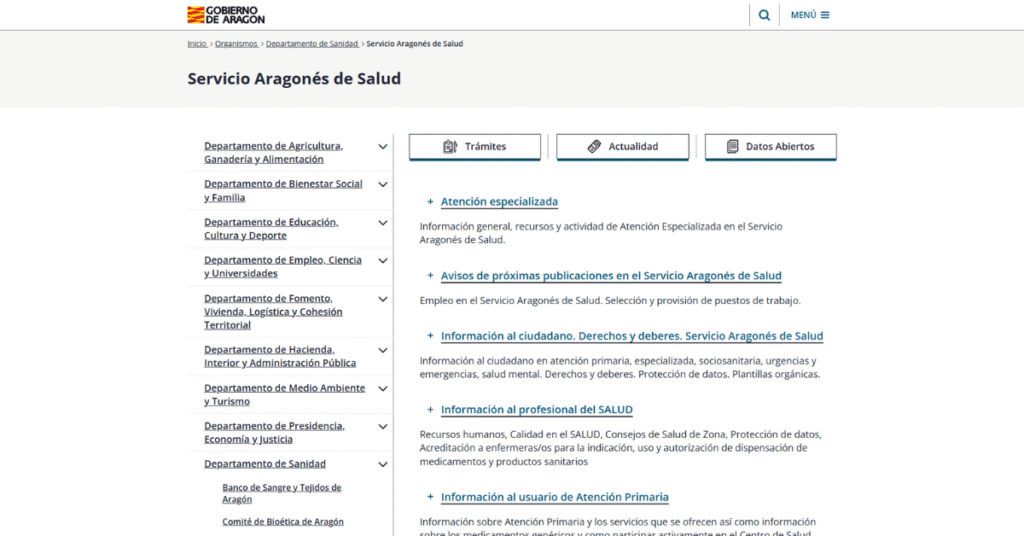The width and height of the screenshot is (1024, 536).
Task: Open Departamento de Bienestar Social y Familia
Action: click(x=283, y=191)
